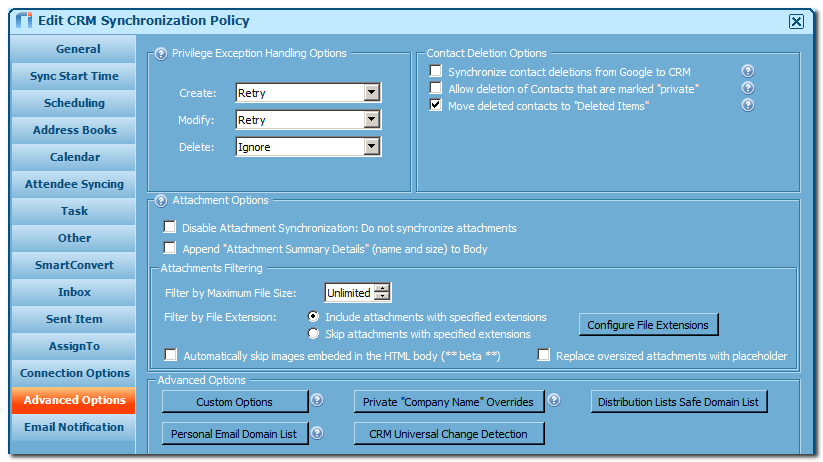The height and width of the screenshot is (462, 823).
Task: Select the highlighted Advanced Options tab
Action: point(73,400)
